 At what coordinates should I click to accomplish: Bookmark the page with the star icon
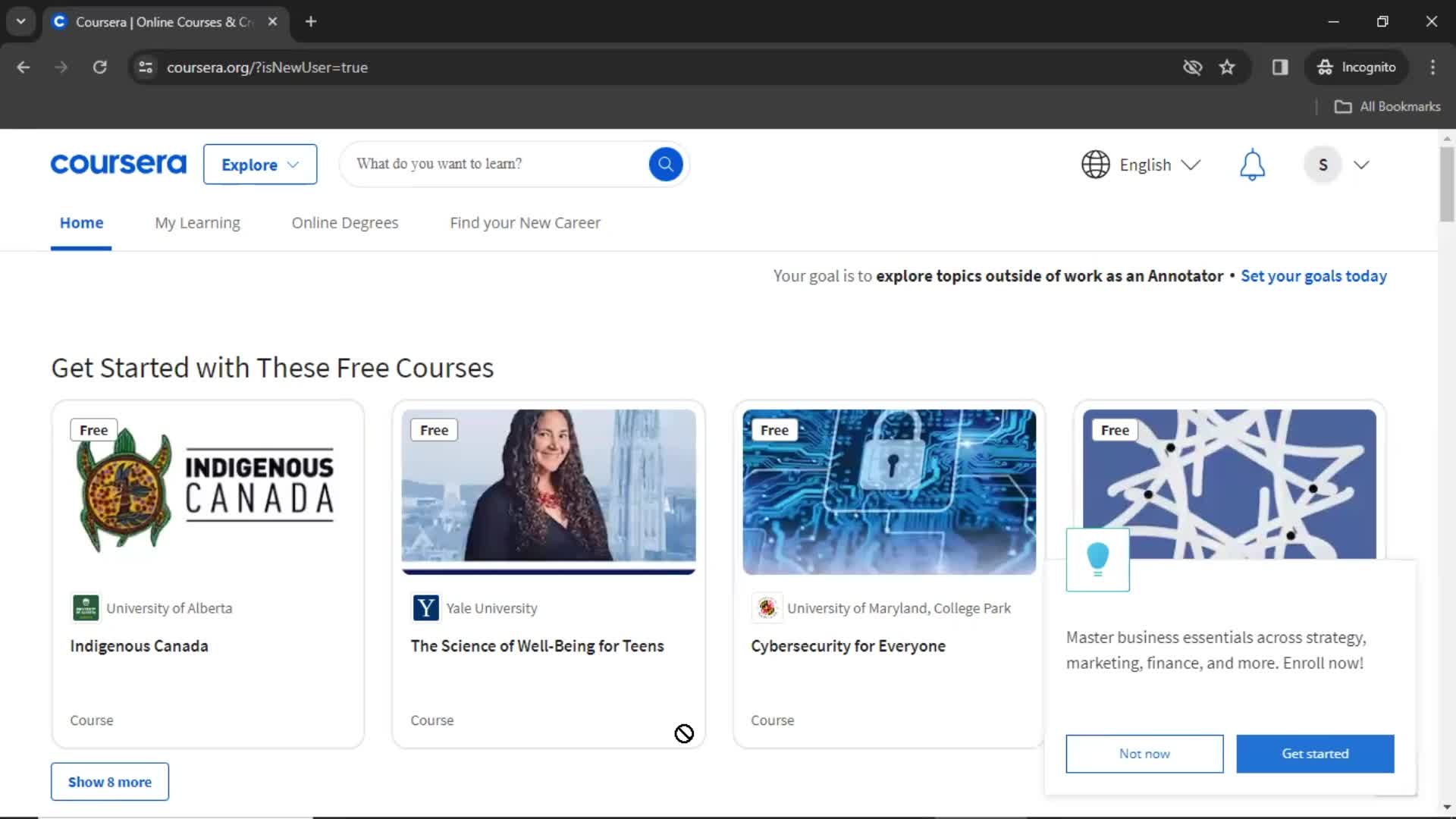click(x=1227, y=67)
